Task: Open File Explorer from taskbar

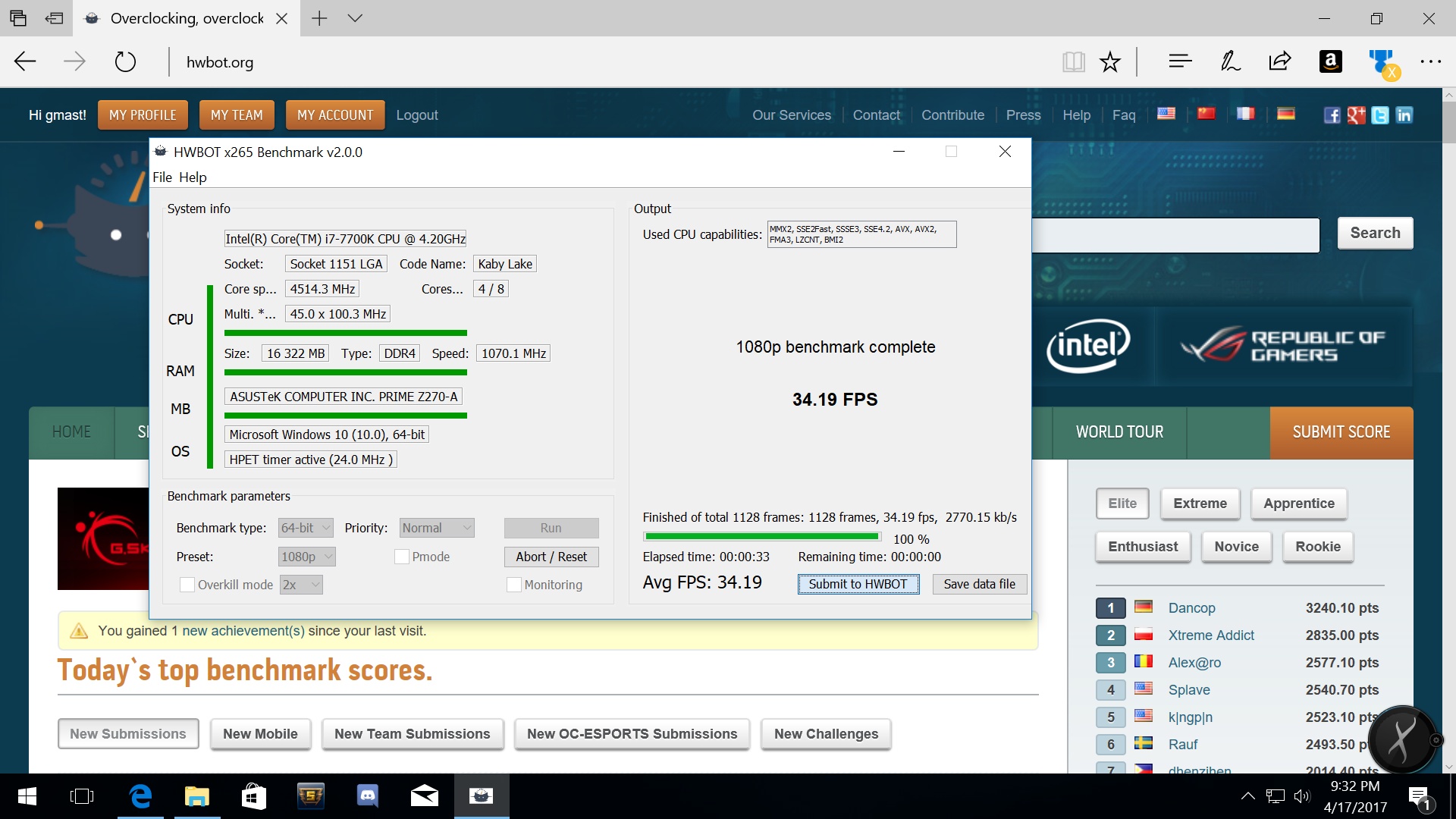Action: tap(197, 796)
